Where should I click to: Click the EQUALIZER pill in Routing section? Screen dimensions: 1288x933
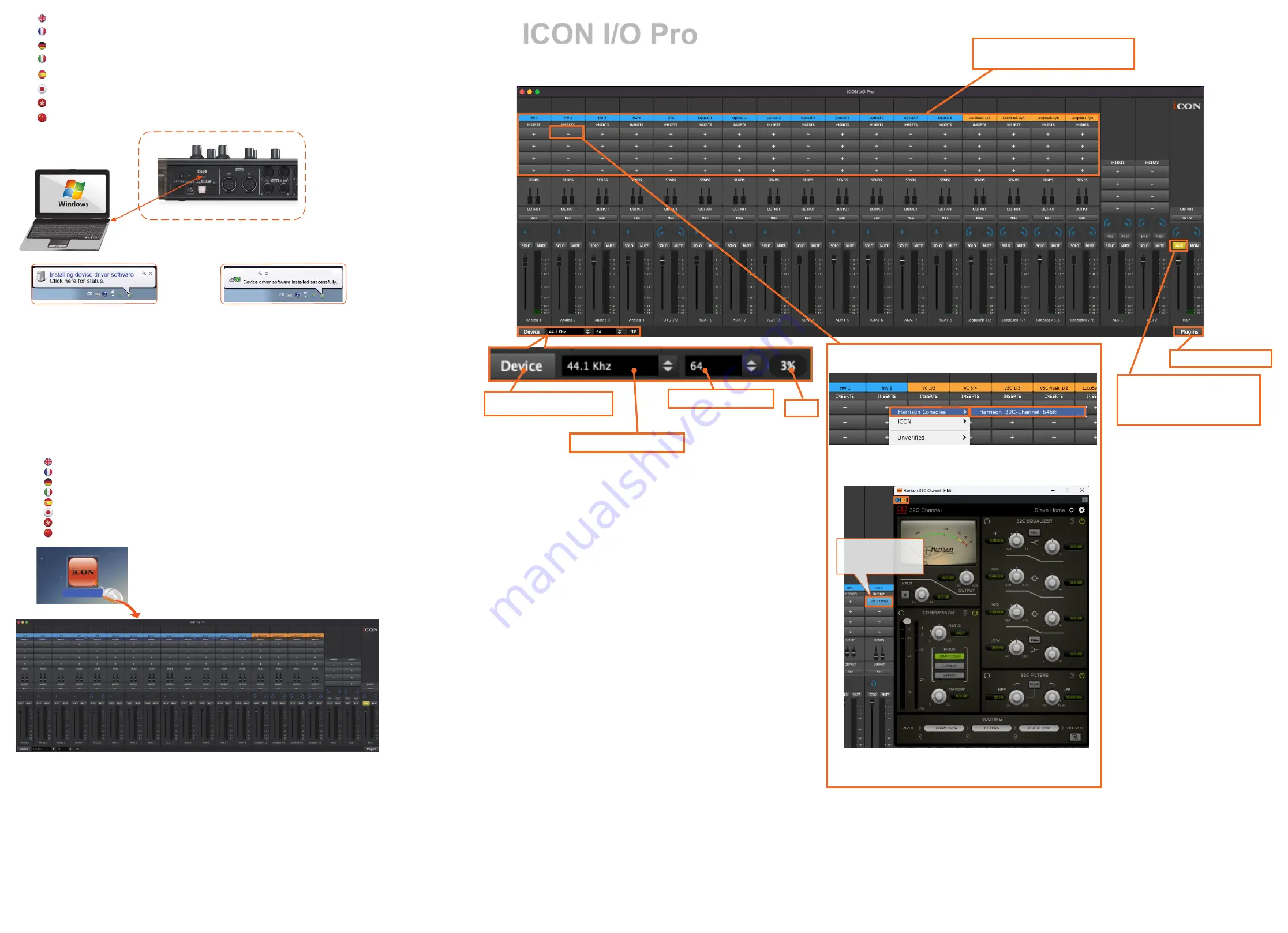tap(1039, 728)
